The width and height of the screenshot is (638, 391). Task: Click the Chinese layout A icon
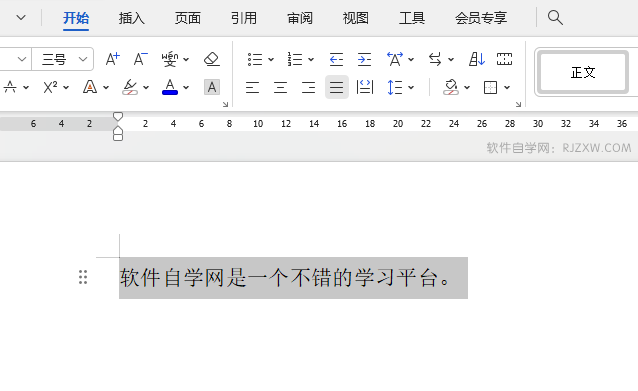click(395, 59)
